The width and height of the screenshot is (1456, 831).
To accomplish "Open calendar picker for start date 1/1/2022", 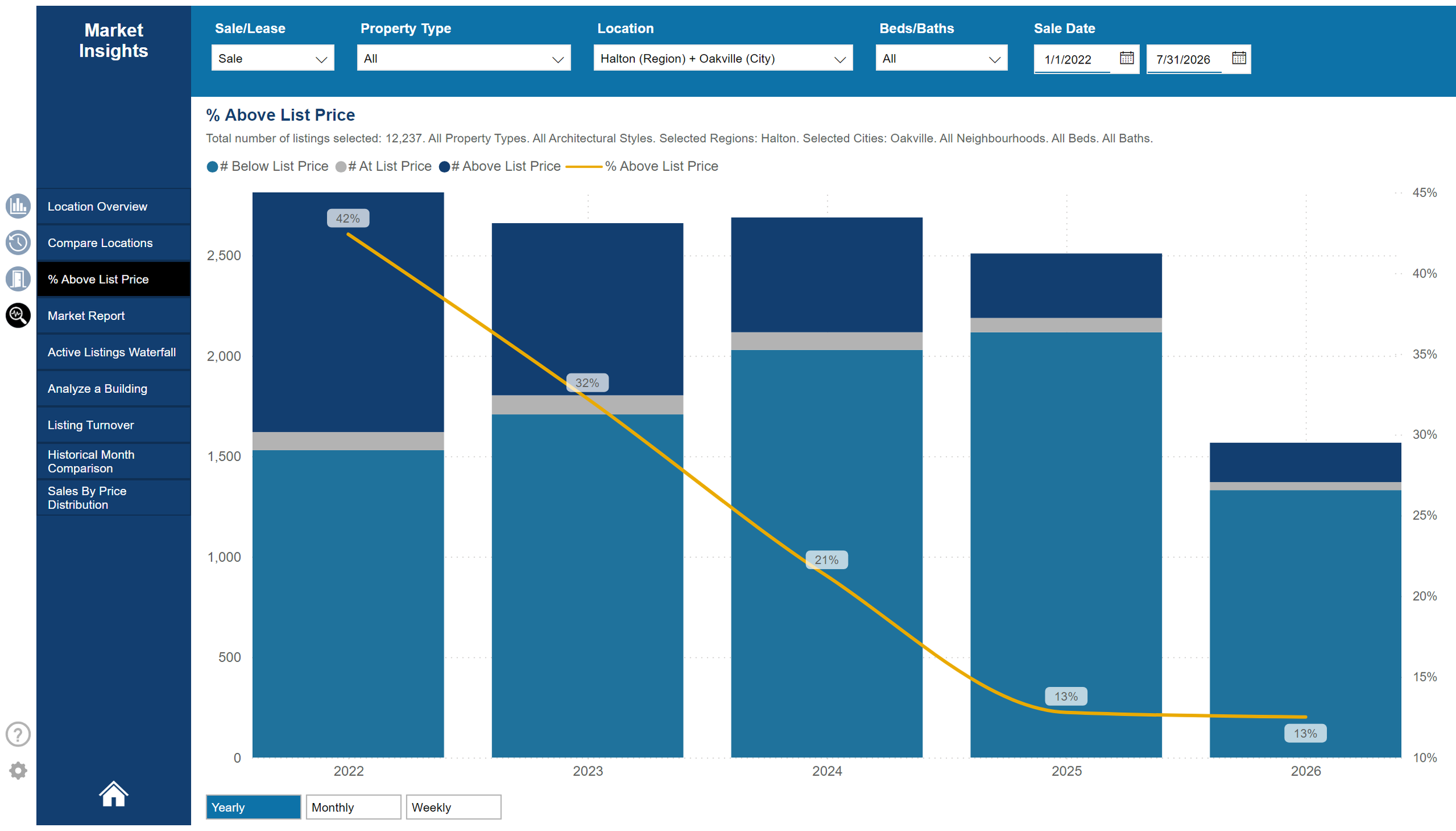I will [1126, 58].
